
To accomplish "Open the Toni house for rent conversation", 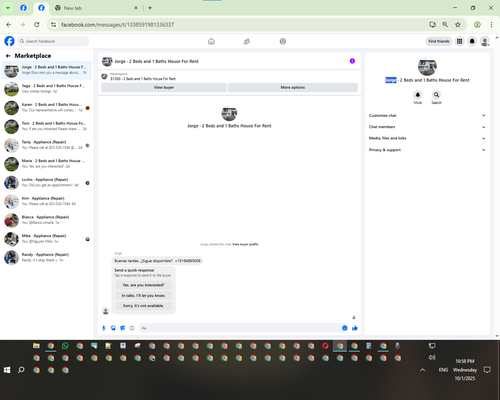I will pos(47,126).
